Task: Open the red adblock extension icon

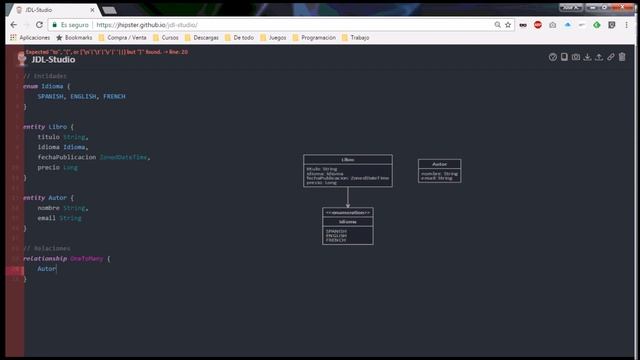Action: 538,25
